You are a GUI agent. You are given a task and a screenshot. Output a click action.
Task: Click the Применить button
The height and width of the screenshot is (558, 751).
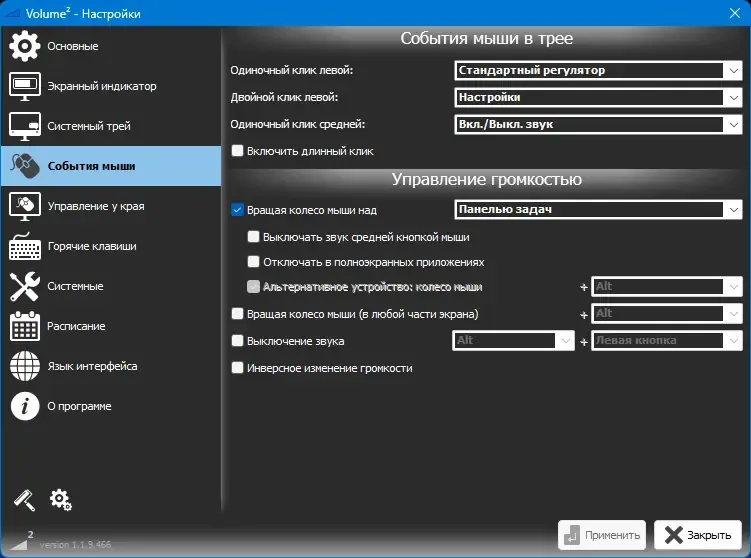(x=602, y=535)
